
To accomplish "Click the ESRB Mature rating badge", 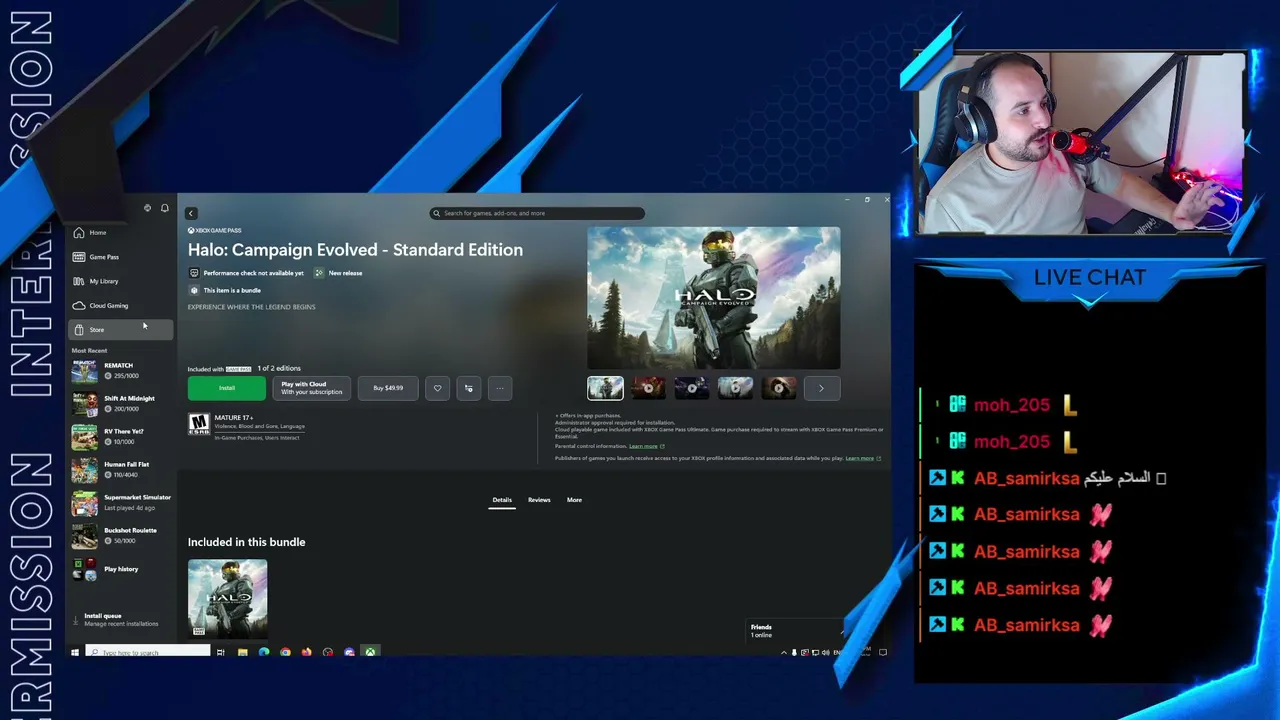I will point(199,424).
